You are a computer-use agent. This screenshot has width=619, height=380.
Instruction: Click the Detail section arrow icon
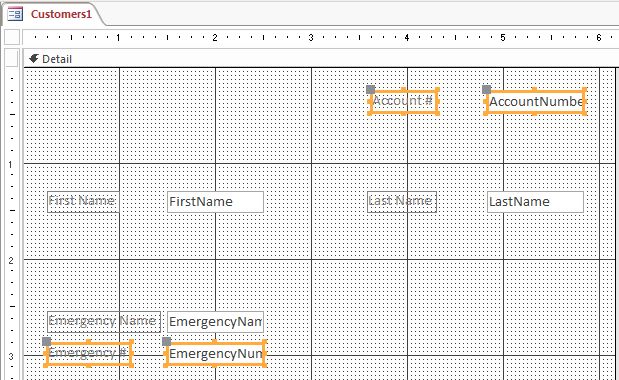[x=34, y=59]
